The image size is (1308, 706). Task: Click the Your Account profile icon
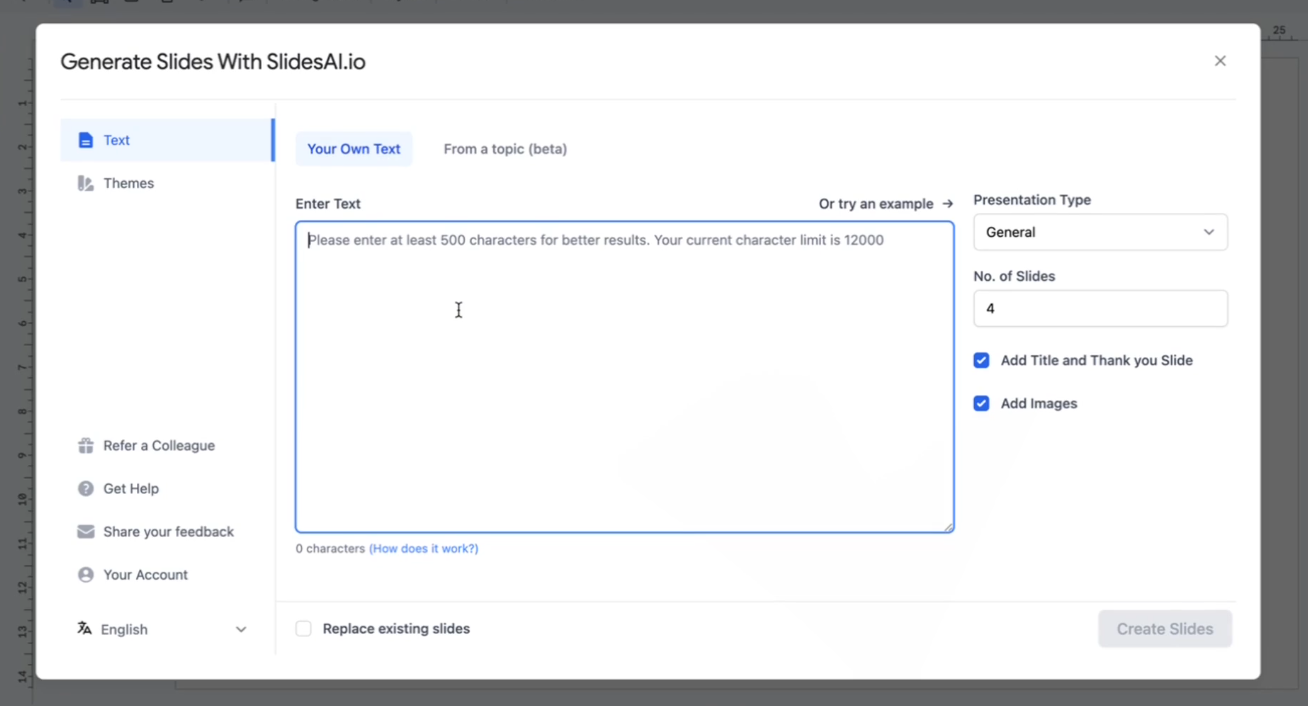86,575
